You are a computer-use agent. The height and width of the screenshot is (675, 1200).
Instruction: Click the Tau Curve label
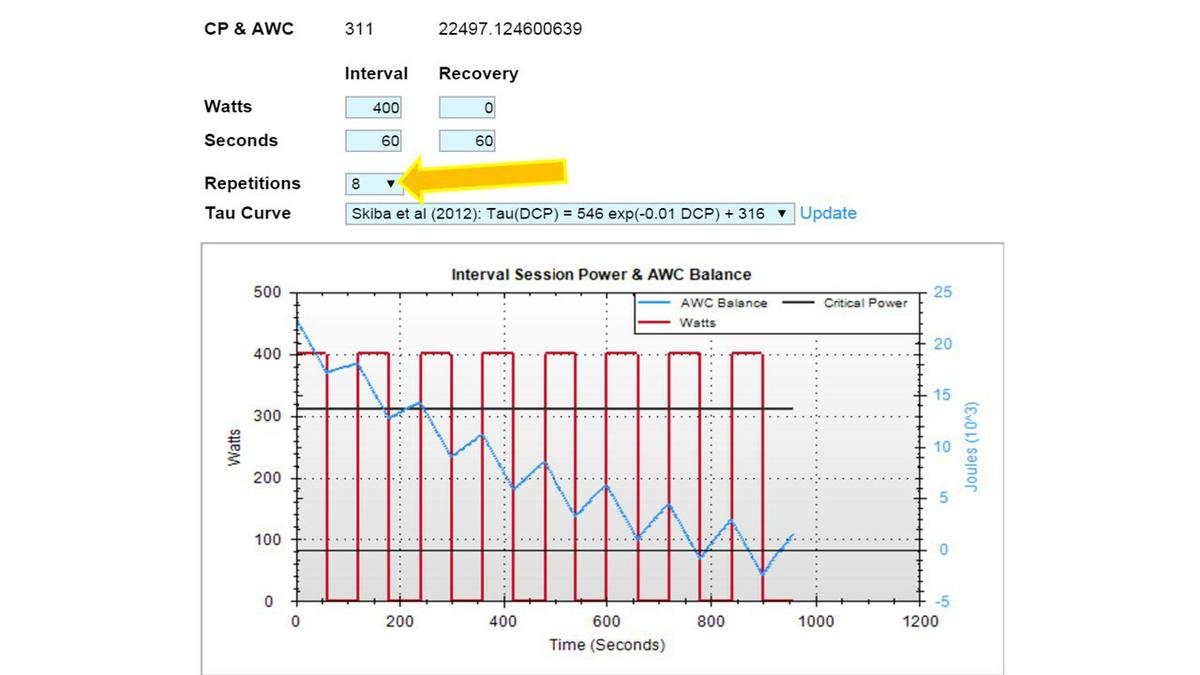click(247, 213)
